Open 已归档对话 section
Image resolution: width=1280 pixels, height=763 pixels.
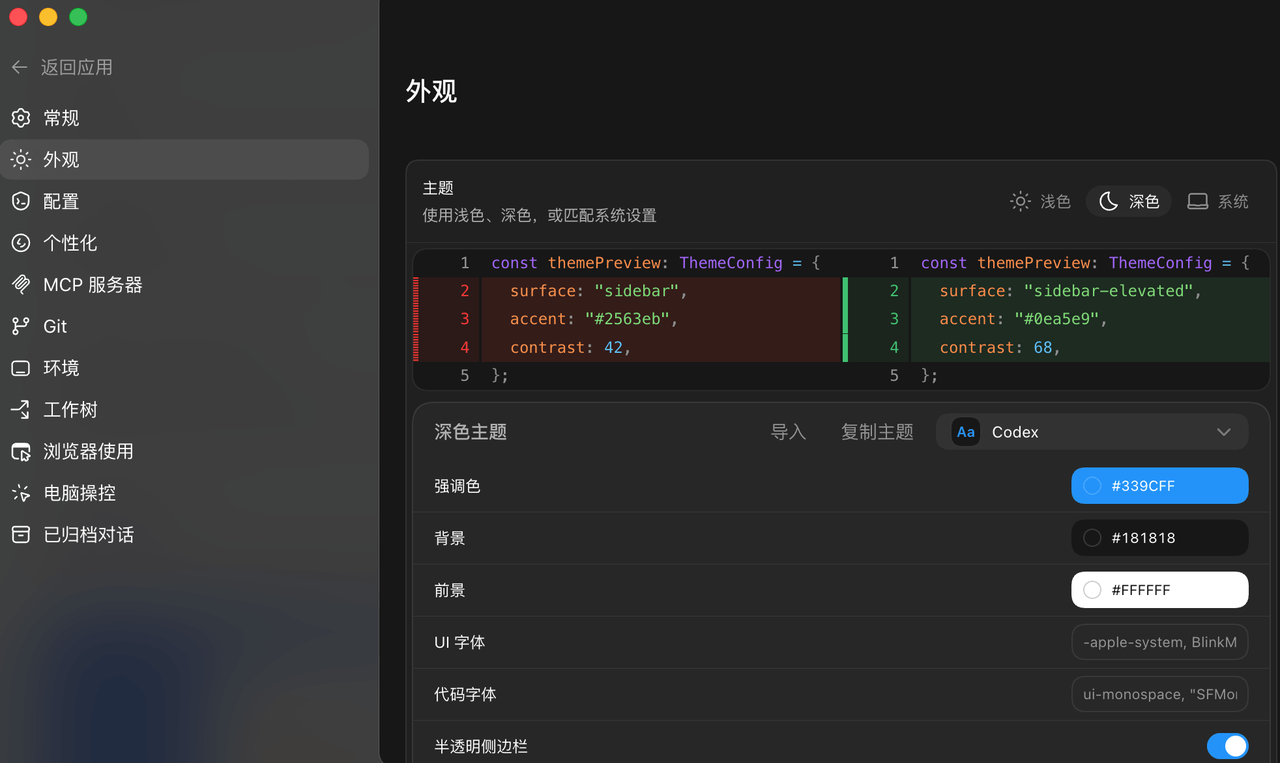(185, 535)
